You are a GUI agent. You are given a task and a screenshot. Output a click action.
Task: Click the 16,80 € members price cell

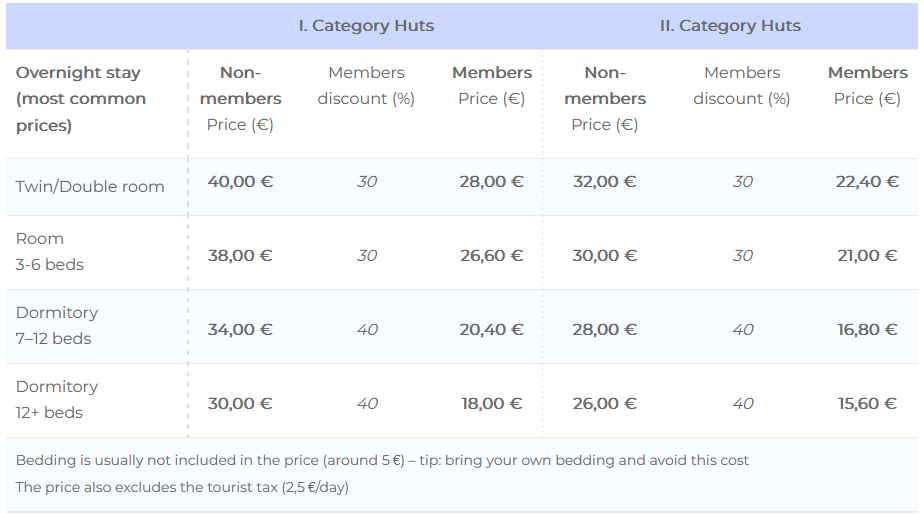tap(867, 330)
